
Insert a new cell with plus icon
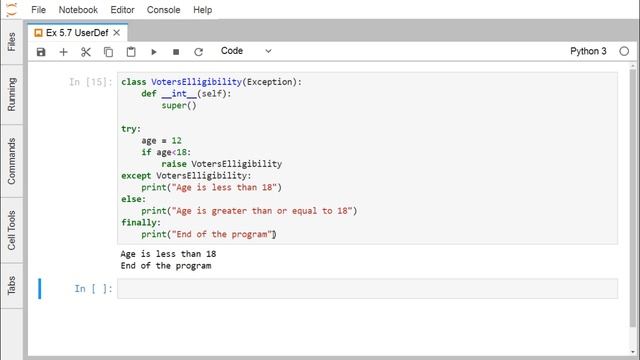63,52
